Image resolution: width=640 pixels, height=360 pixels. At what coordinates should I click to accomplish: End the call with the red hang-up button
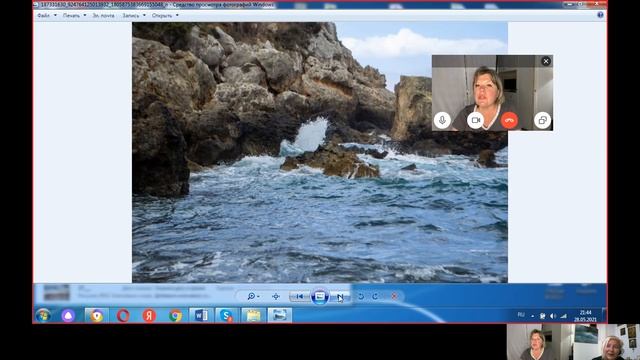point(509,120)
